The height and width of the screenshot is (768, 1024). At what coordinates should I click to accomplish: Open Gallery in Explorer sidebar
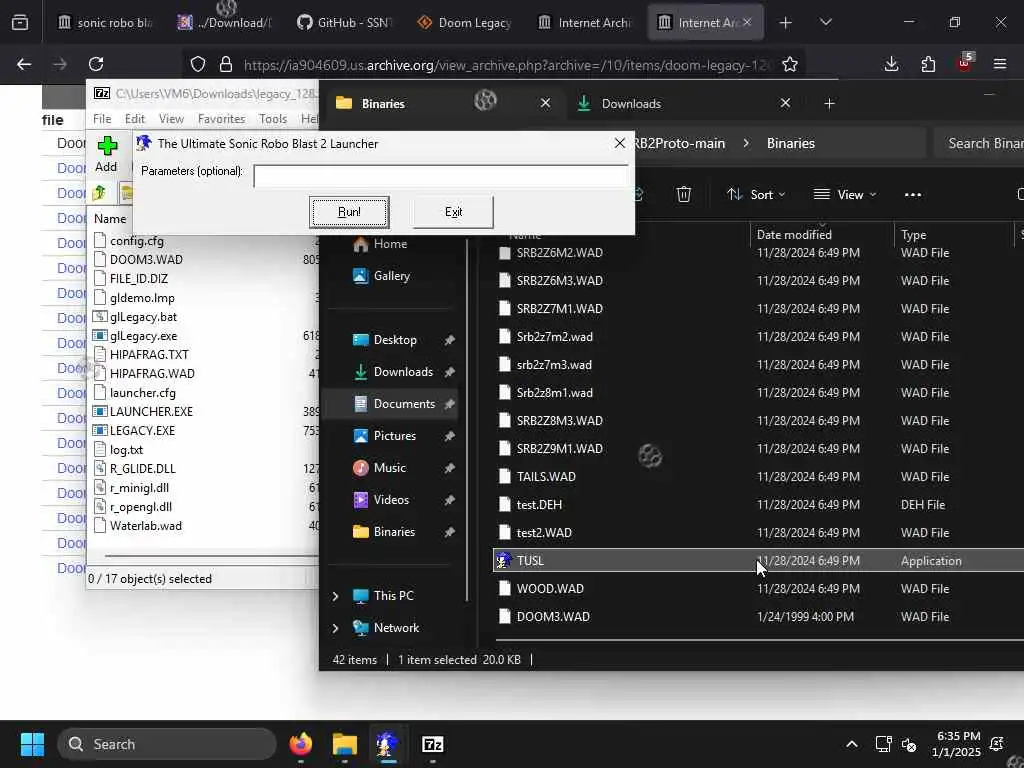pos(392,276)
